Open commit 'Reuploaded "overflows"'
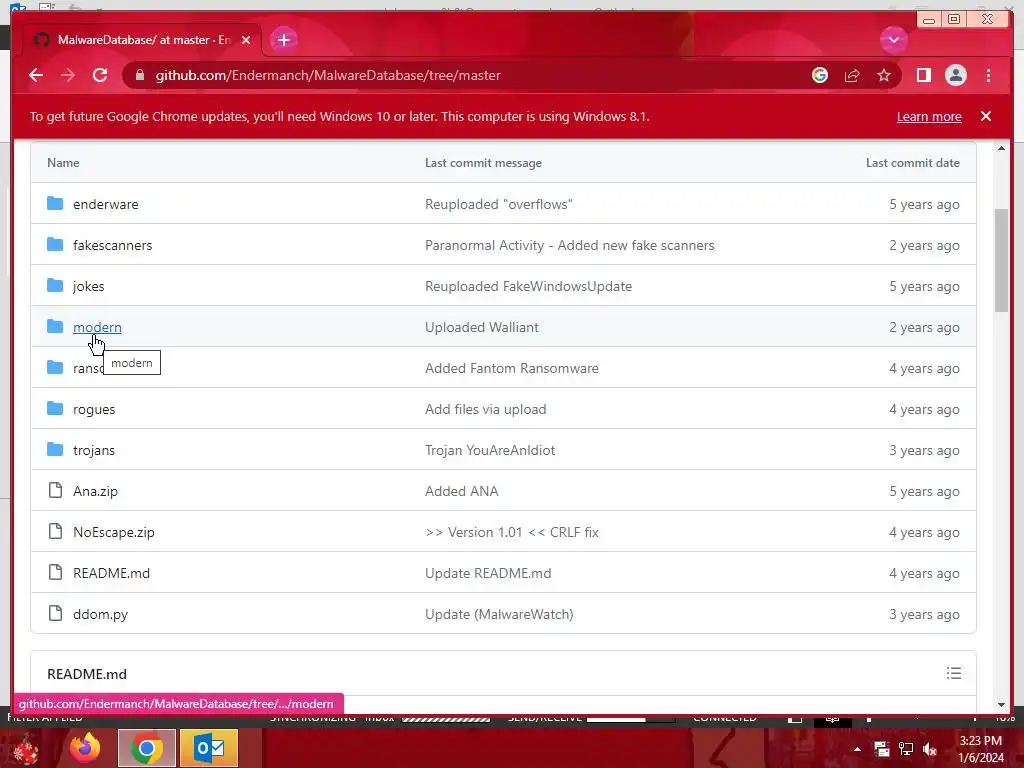The height and width of the screenshot is (768, 1024). click(498, 204)
